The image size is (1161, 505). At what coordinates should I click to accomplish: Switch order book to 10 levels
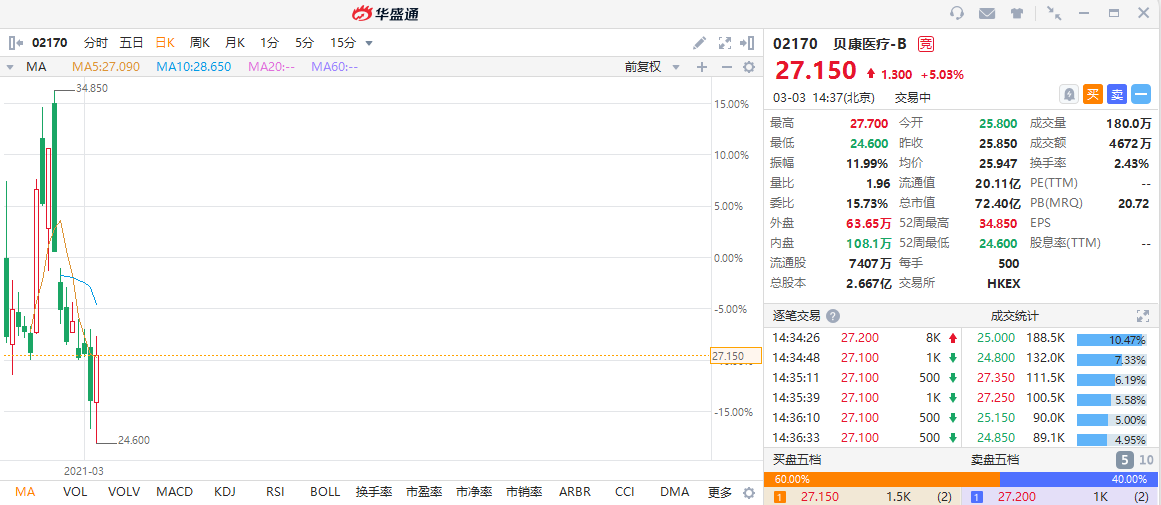click(1146, 460)
